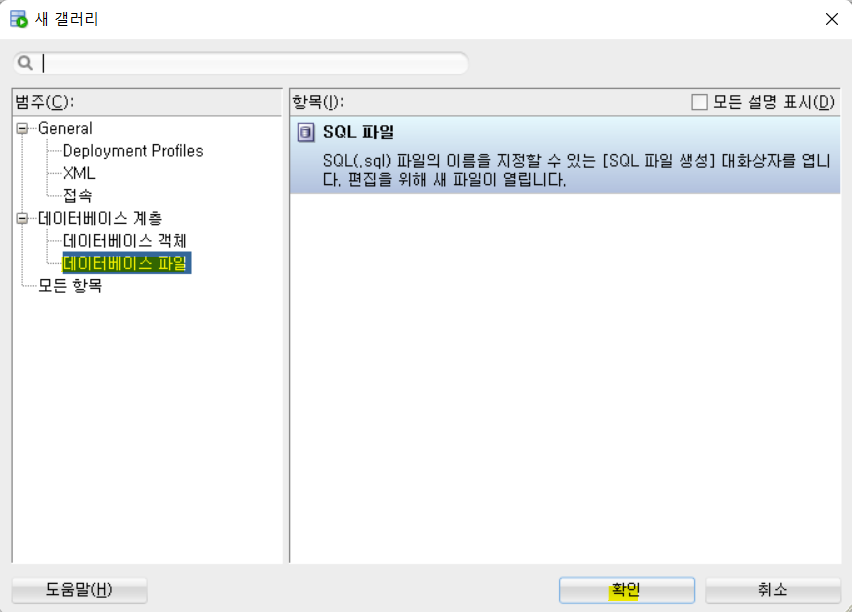The width and height of the screenshot is (852, 612).
Task: Collapse the General category node
Action: point(22,129)
